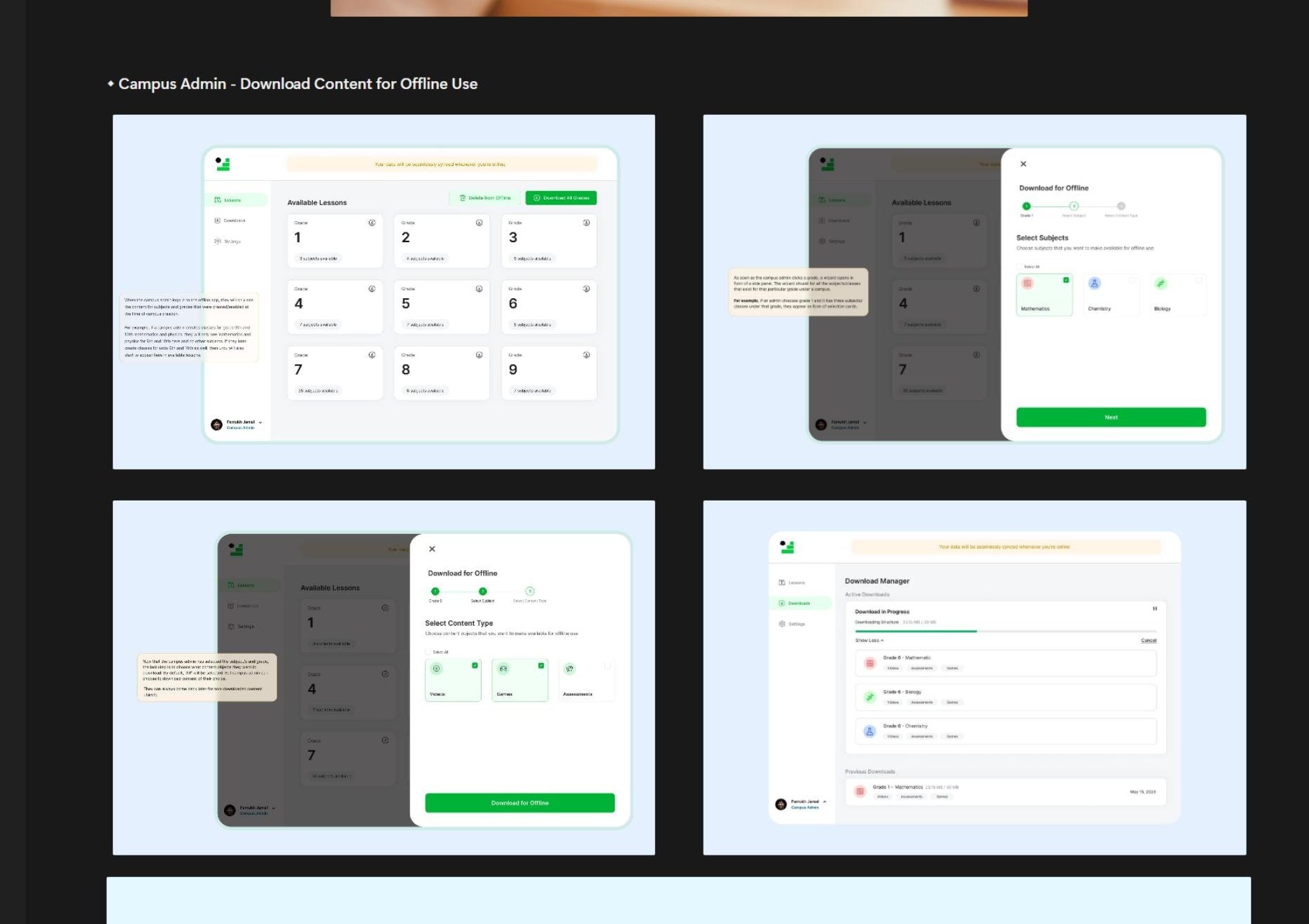Click Videos icon in Select Content Type panel

click(x=436, y=668)
